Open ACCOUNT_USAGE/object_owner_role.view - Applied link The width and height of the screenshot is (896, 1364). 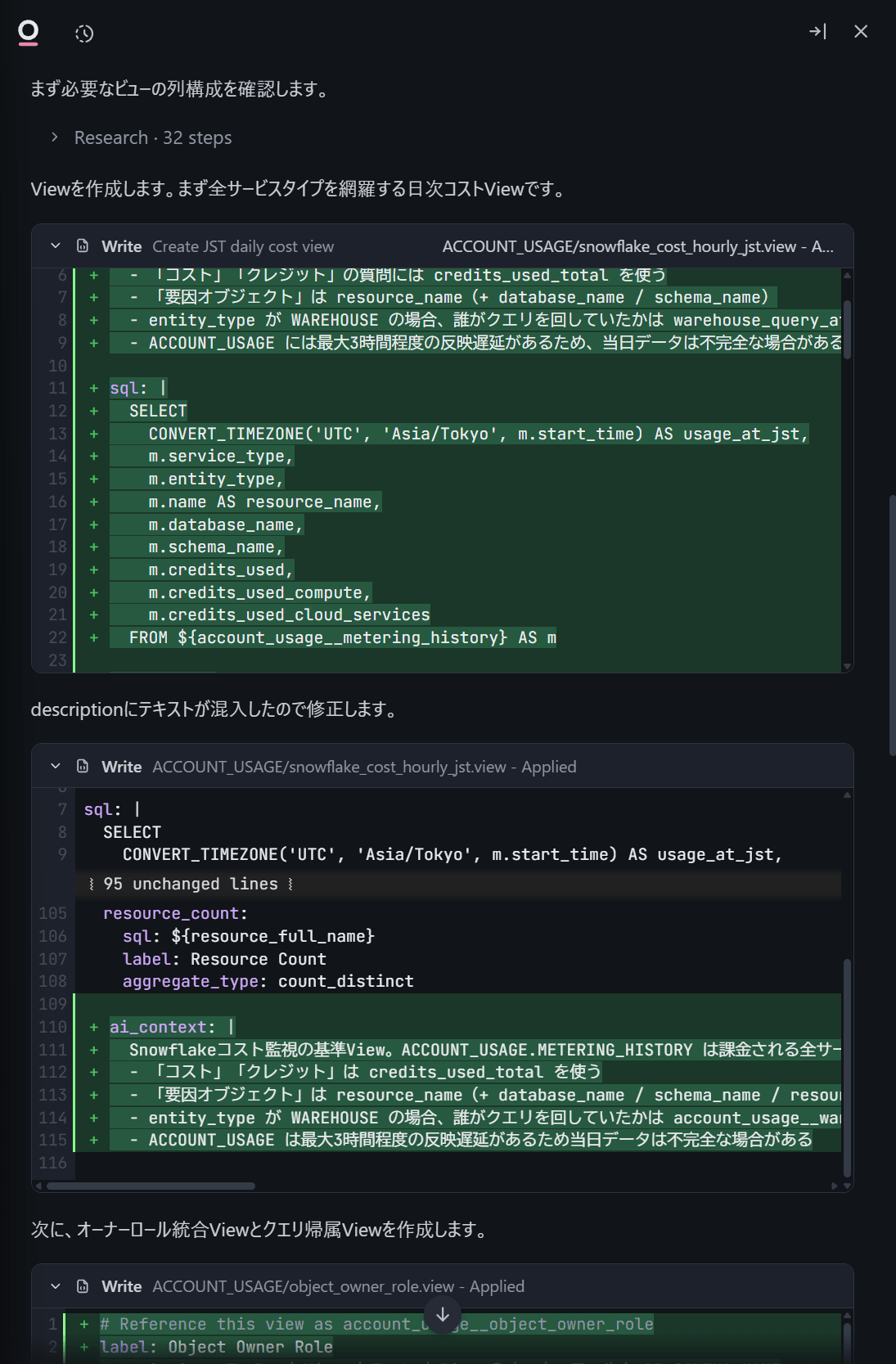click(338, 1286)
